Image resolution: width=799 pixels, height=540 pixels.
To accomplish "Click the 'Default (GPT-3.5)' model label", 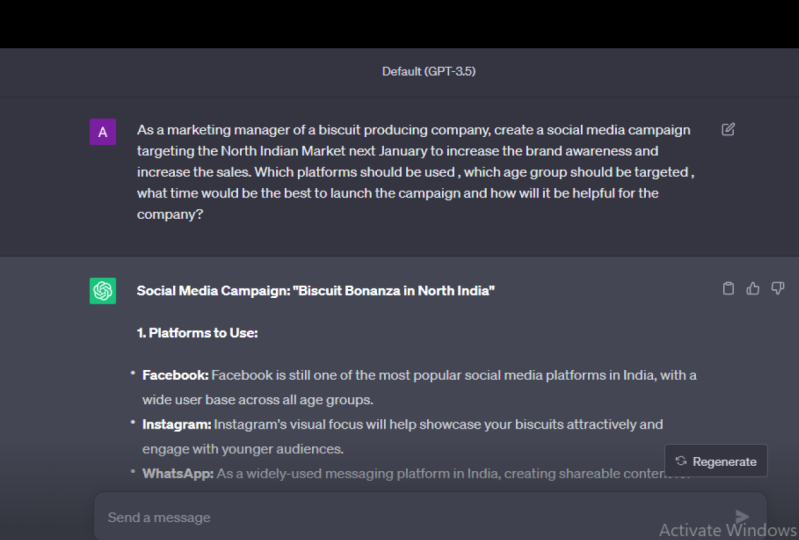I will tap(429, 71).
